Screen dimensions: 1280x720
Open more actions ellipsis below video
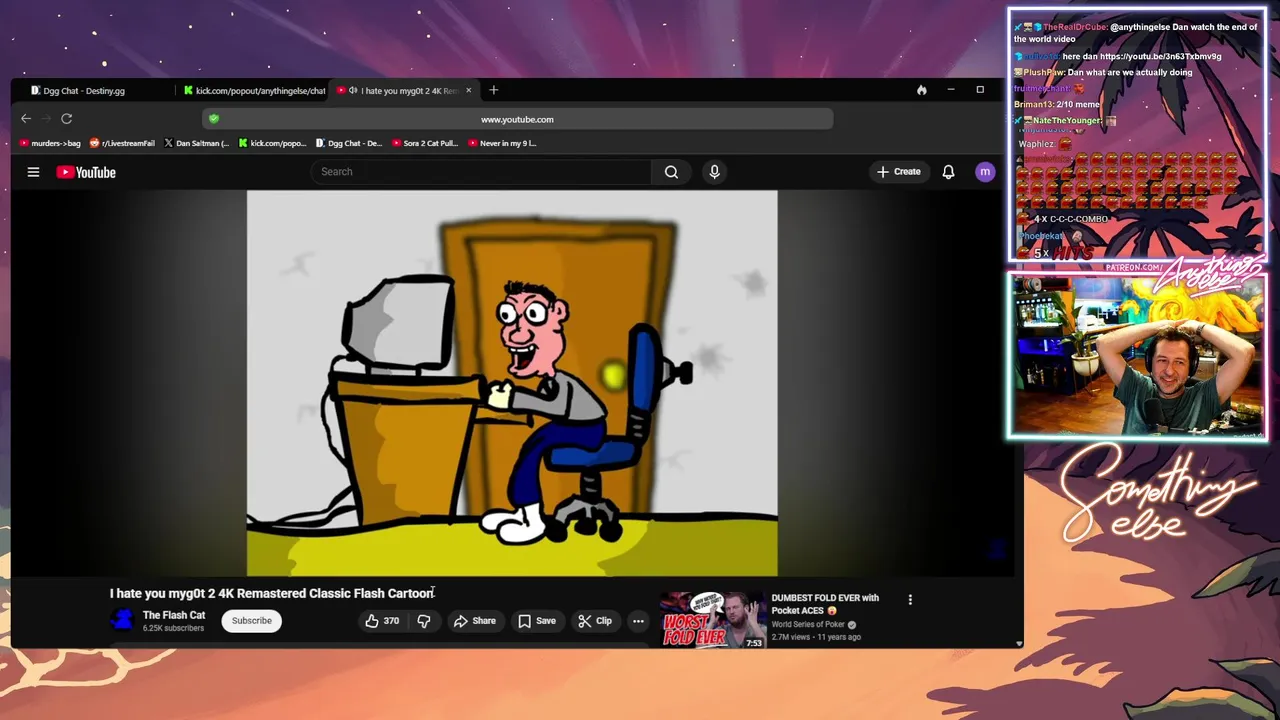(638, 621)
